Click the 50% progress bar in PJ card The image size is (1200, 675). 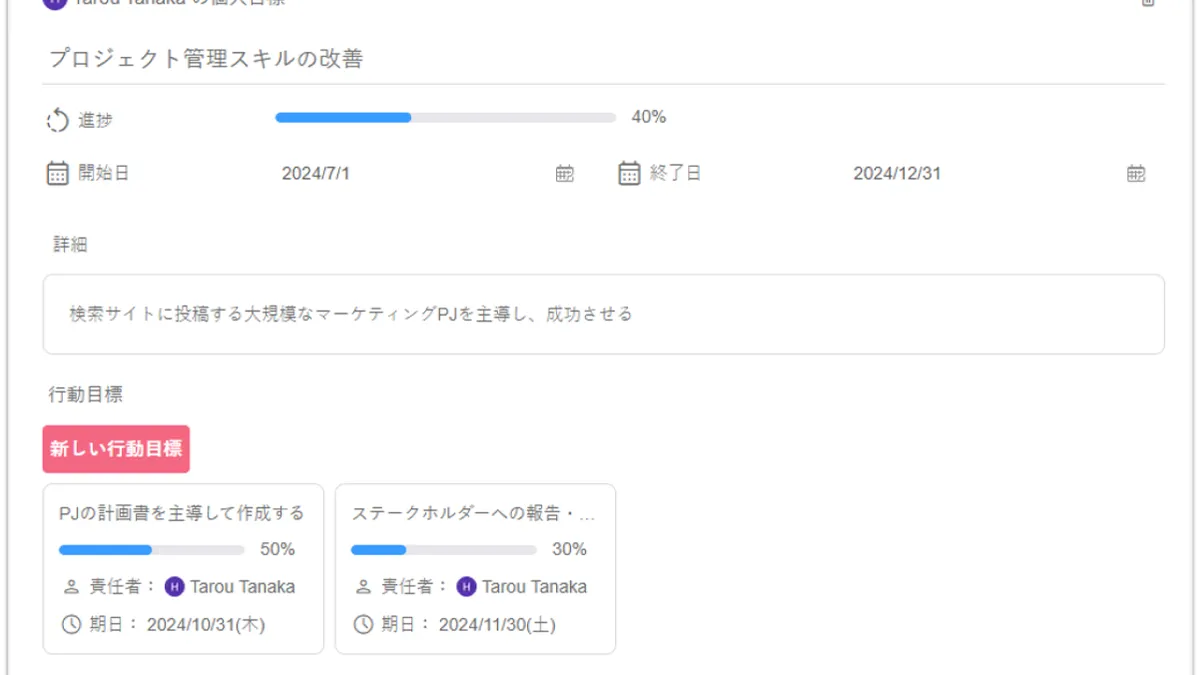(x=152, y=550)
